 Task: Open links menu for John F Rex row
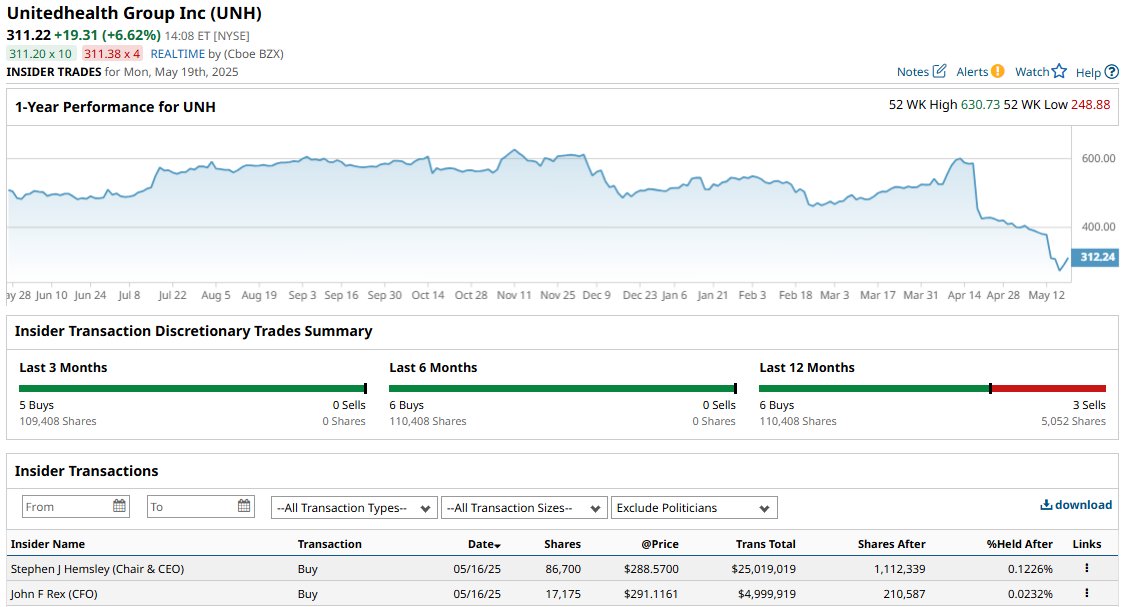[x=1086, y=593]
